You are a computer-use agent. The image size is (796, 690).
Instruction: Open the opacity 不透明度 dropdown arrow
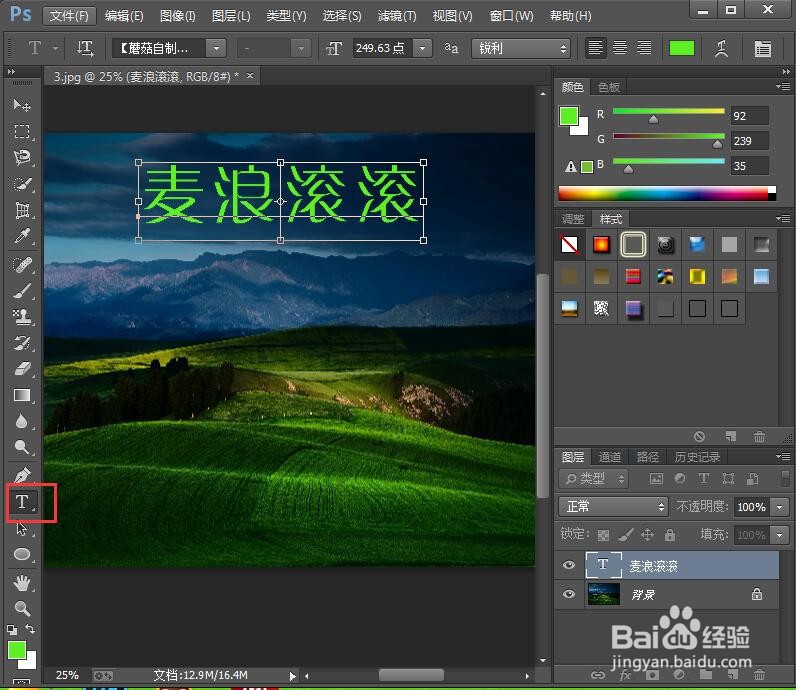(x=779, y=507)
